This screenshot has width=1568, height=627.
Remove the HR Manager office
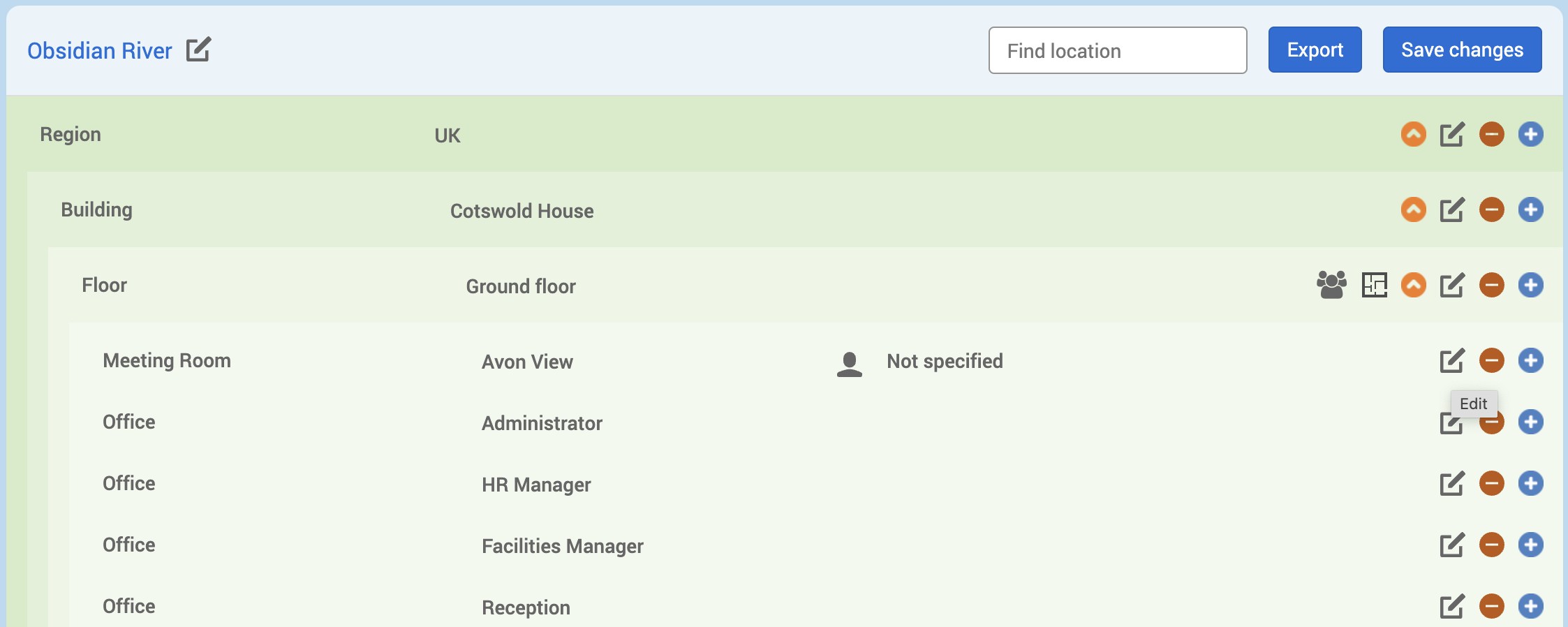point(1491,483)
